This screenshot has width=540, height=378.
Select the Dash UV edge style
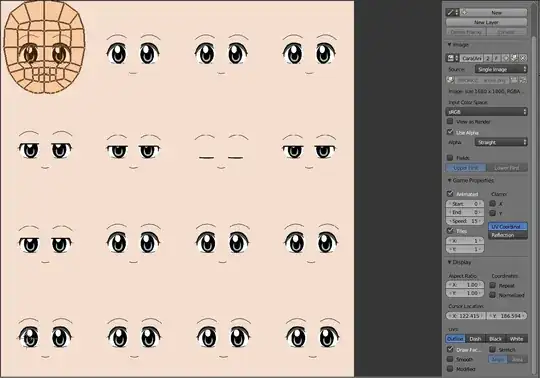[475, 339]
